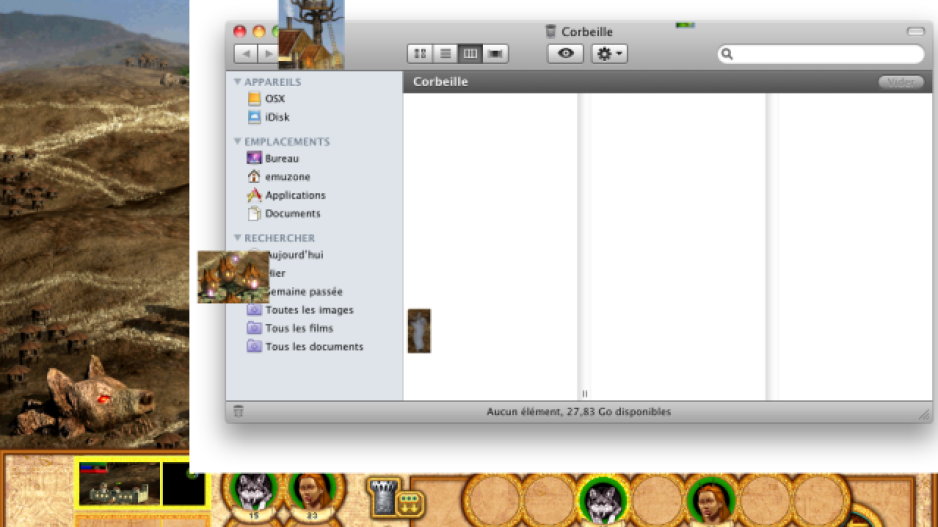Click the trash icon in status bar
This screenshot has width=938, height=527.
click(238, 411)
